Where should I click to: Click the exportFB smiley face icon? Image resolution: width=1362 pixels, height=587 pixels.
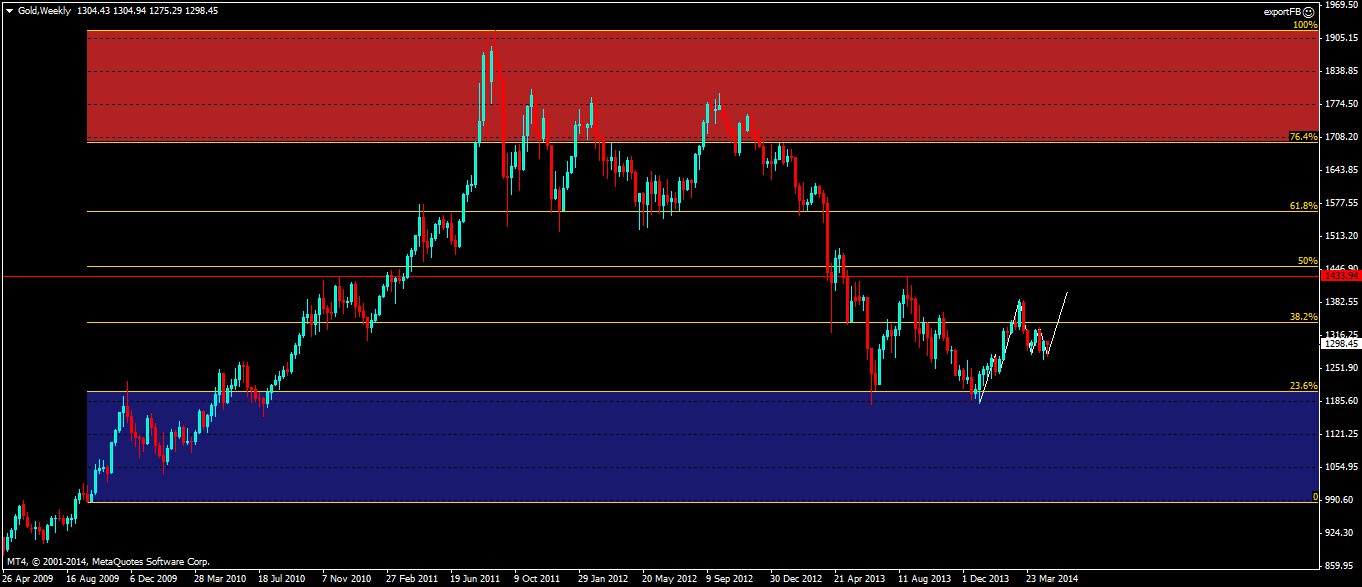point(1308,10)
